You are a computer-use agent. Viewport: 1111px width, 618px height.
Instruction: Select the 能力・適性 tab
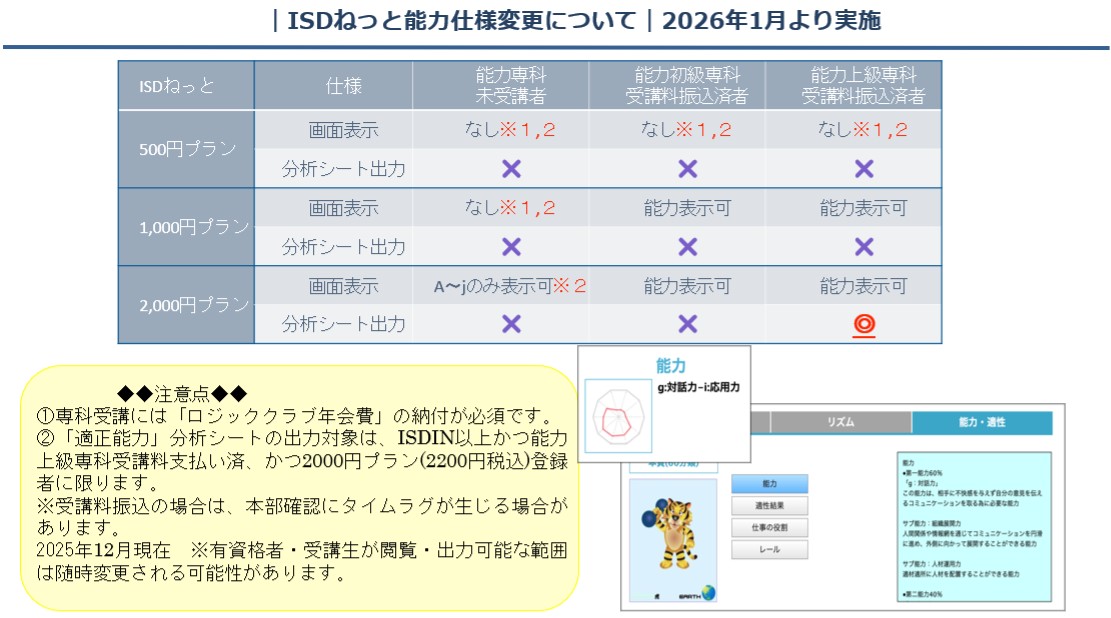(981, 423)
